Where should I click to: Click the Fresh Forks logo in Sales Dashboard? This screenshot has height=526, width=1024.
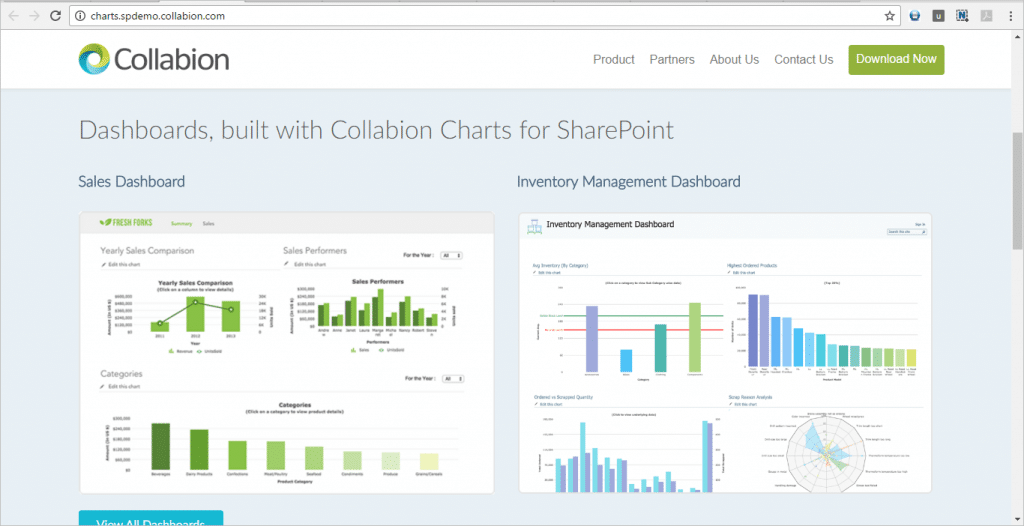tap(125, 223)
